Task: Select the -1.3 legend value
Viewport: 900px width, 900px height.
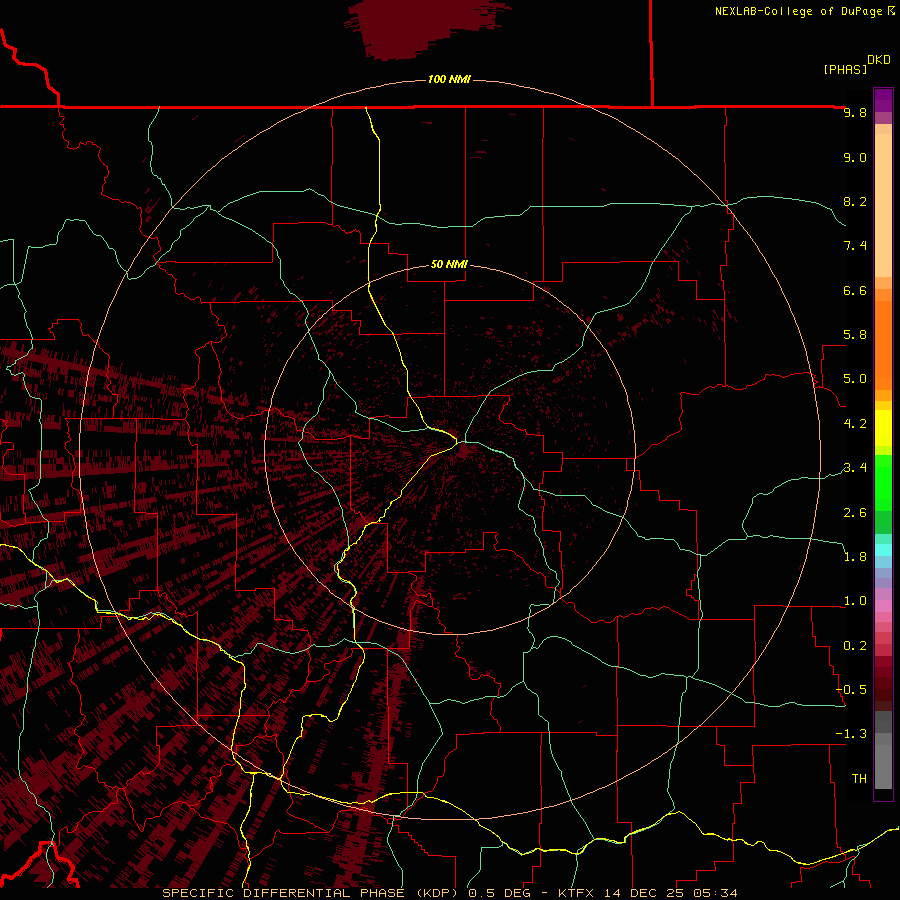Action: point(851,734)
